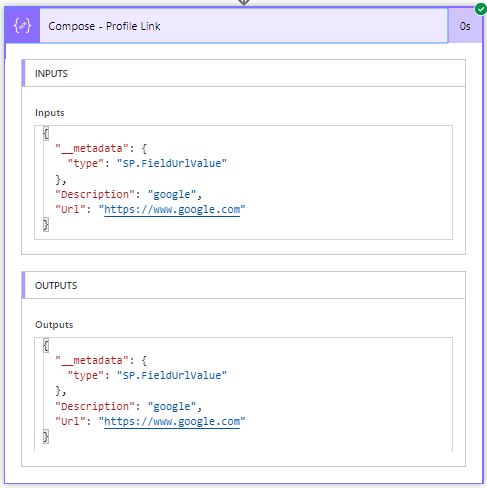Viewport: 487px width, 488px height.
Task: Click the 0s duration label
Action: point(465,26)
